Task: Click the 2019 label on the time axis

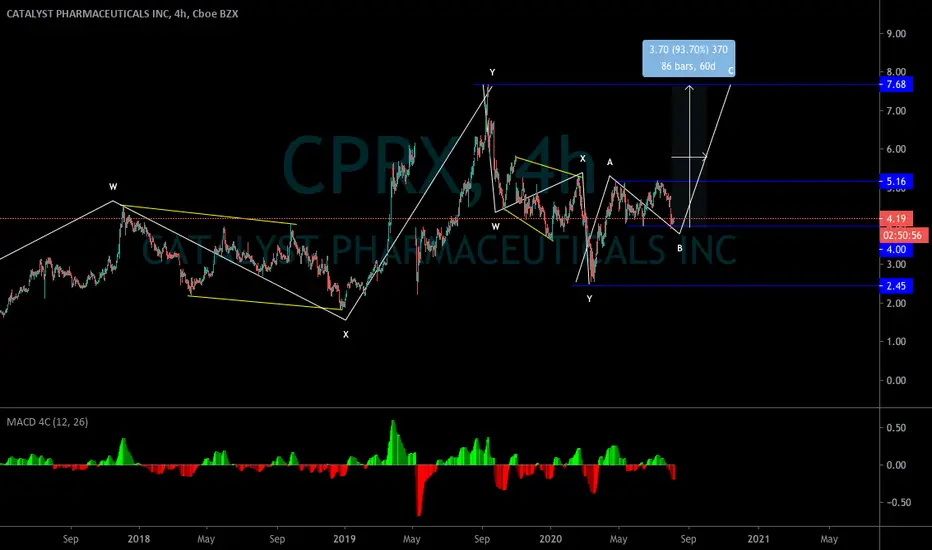Action: click(344, 539)
